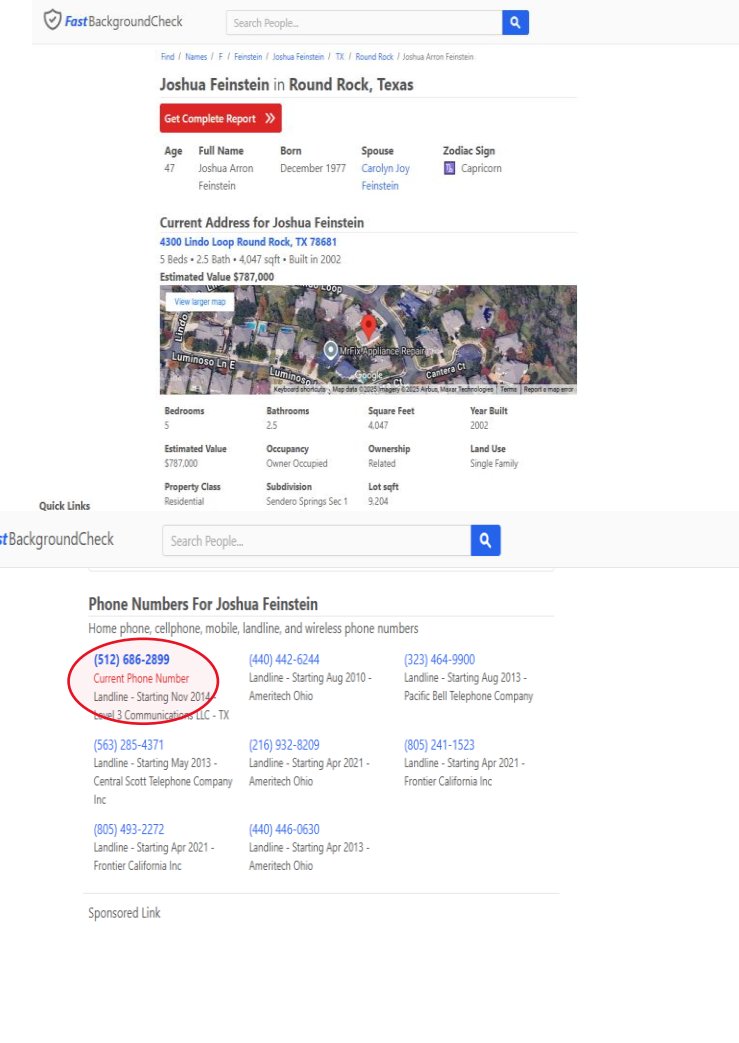The width and height of the screenshot is (739, 1043).
Task: Click the red location pin on map
Action: pyautogui.click(x=368, y=326)
